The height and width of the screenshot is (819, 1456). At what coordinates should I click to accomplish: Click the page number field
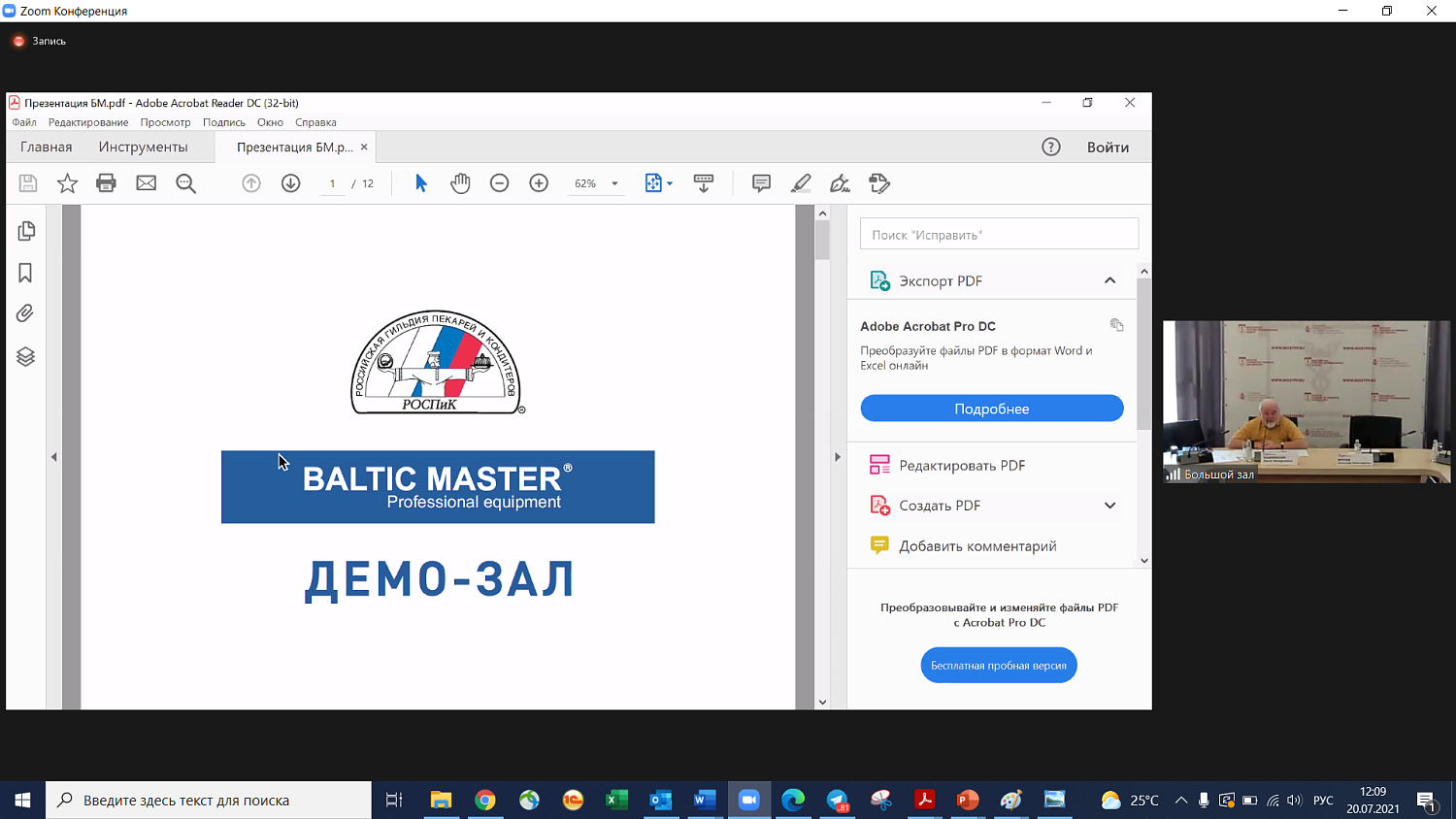coord(332,183)
